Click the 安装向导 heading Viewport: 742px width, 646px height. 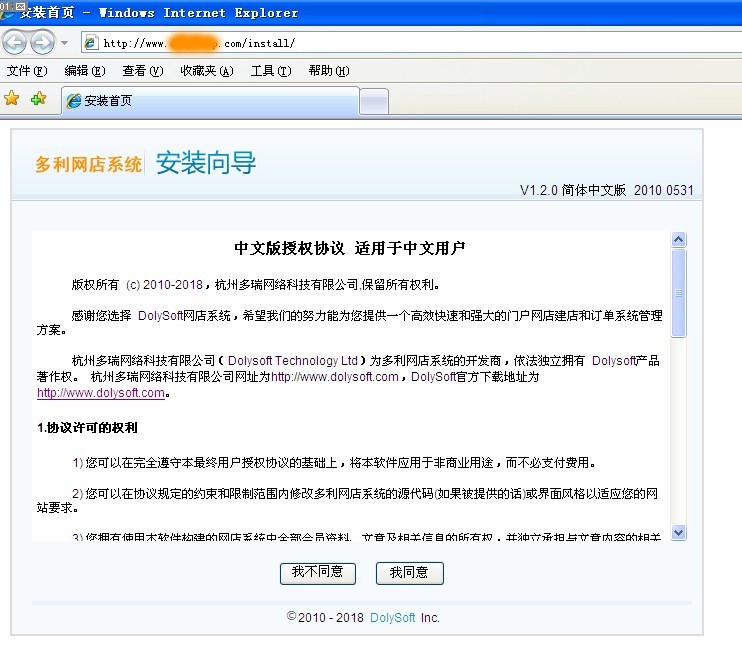pos(206,163)
